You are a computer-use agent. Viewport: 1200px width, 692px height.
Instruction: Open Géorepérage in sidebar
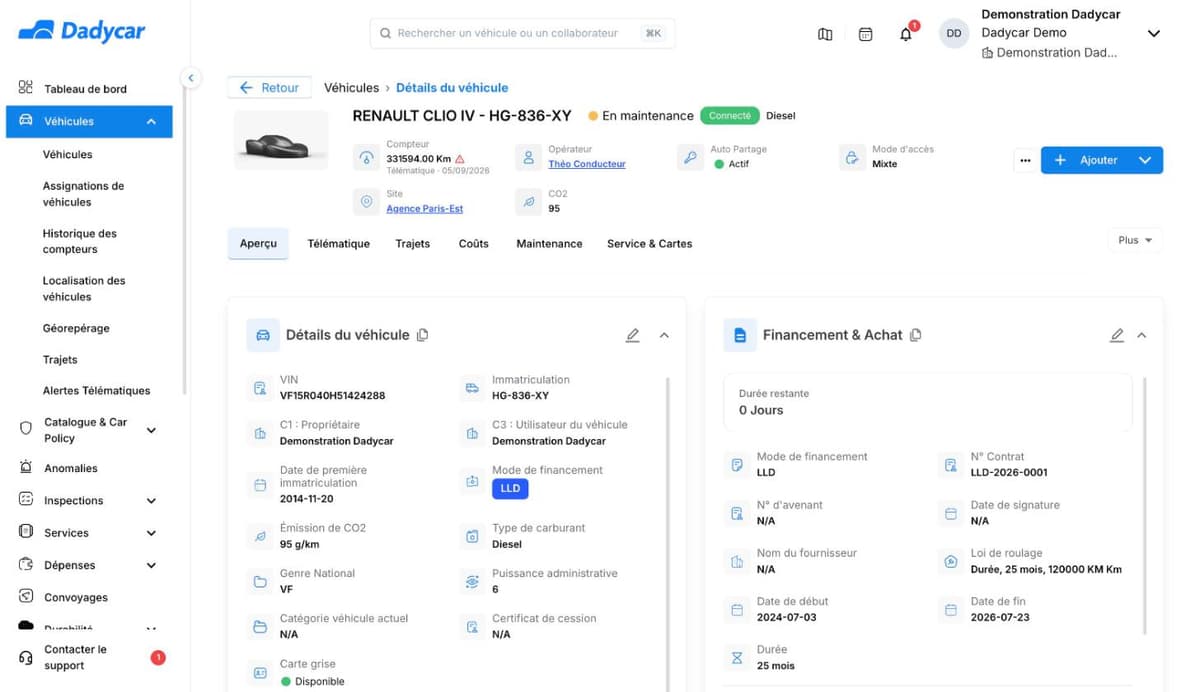click(76, 328)
